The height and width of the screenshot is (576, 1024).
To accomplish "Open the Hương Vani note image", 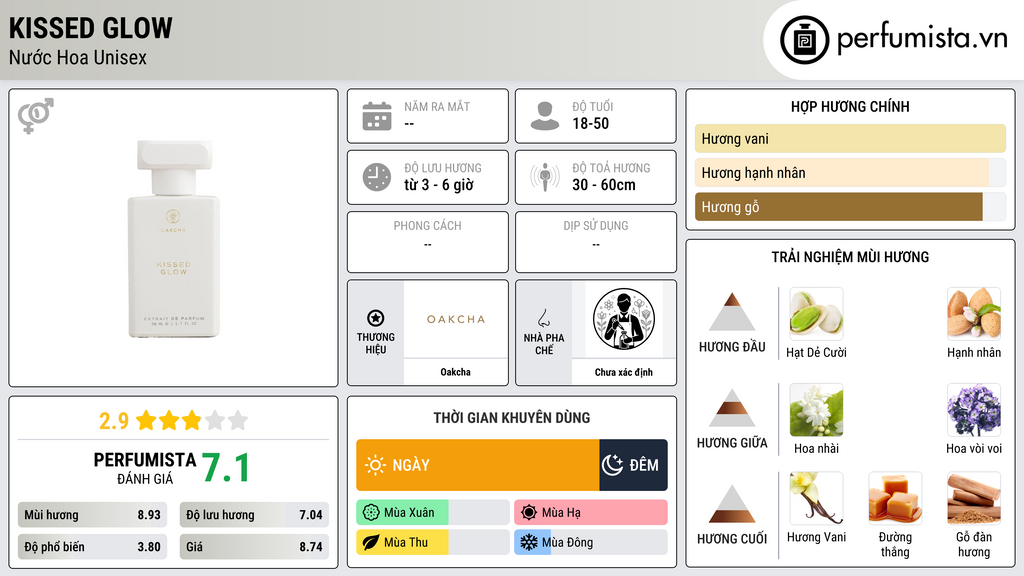I will pyautogui.click(x=816, y=498).
